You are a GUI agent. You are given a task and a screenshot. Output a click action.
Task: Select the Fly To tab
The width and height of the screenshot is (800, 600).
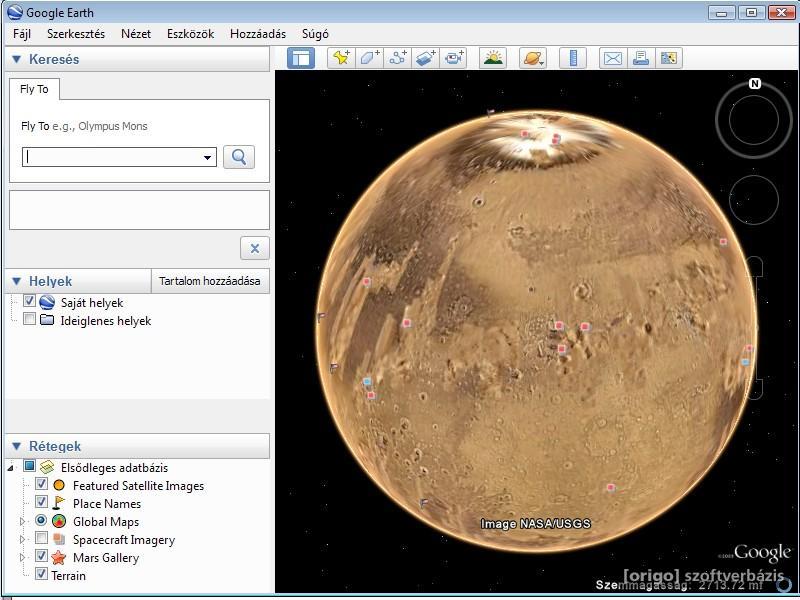coord(34,89)
